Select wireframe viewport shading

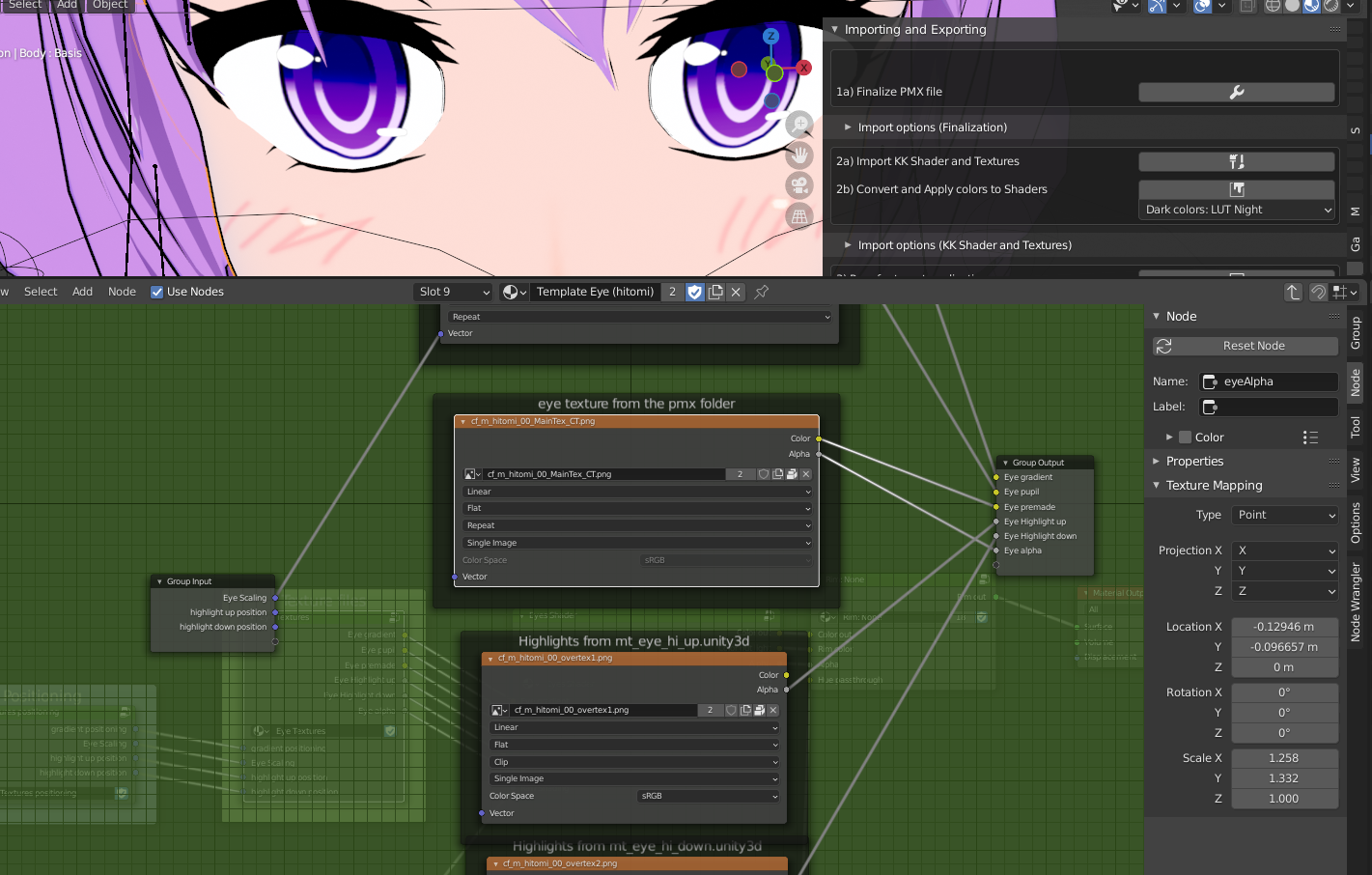click(1273, 6)
